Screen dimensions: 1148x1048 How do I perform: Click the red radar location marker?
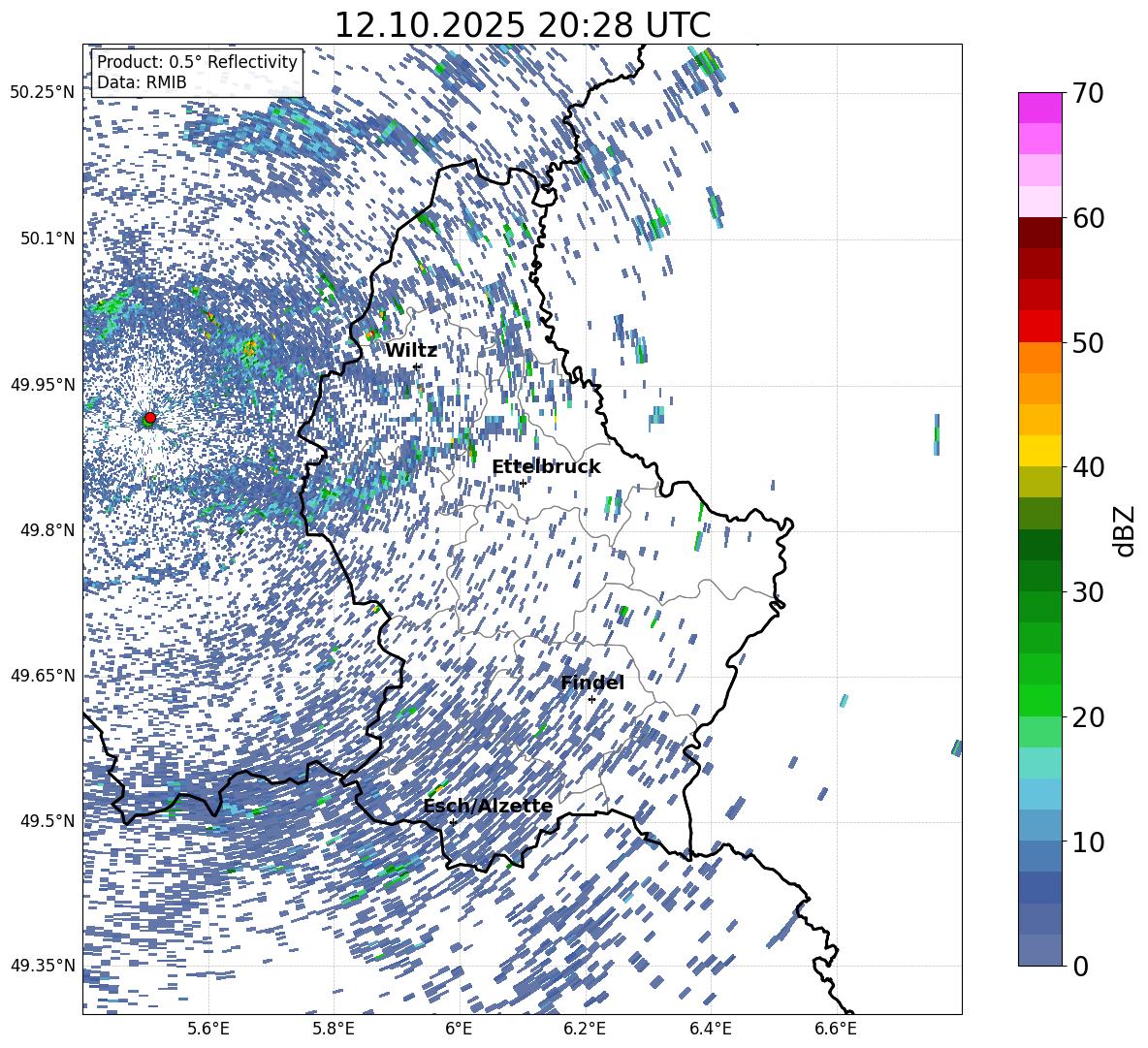[x=150, y=417]
